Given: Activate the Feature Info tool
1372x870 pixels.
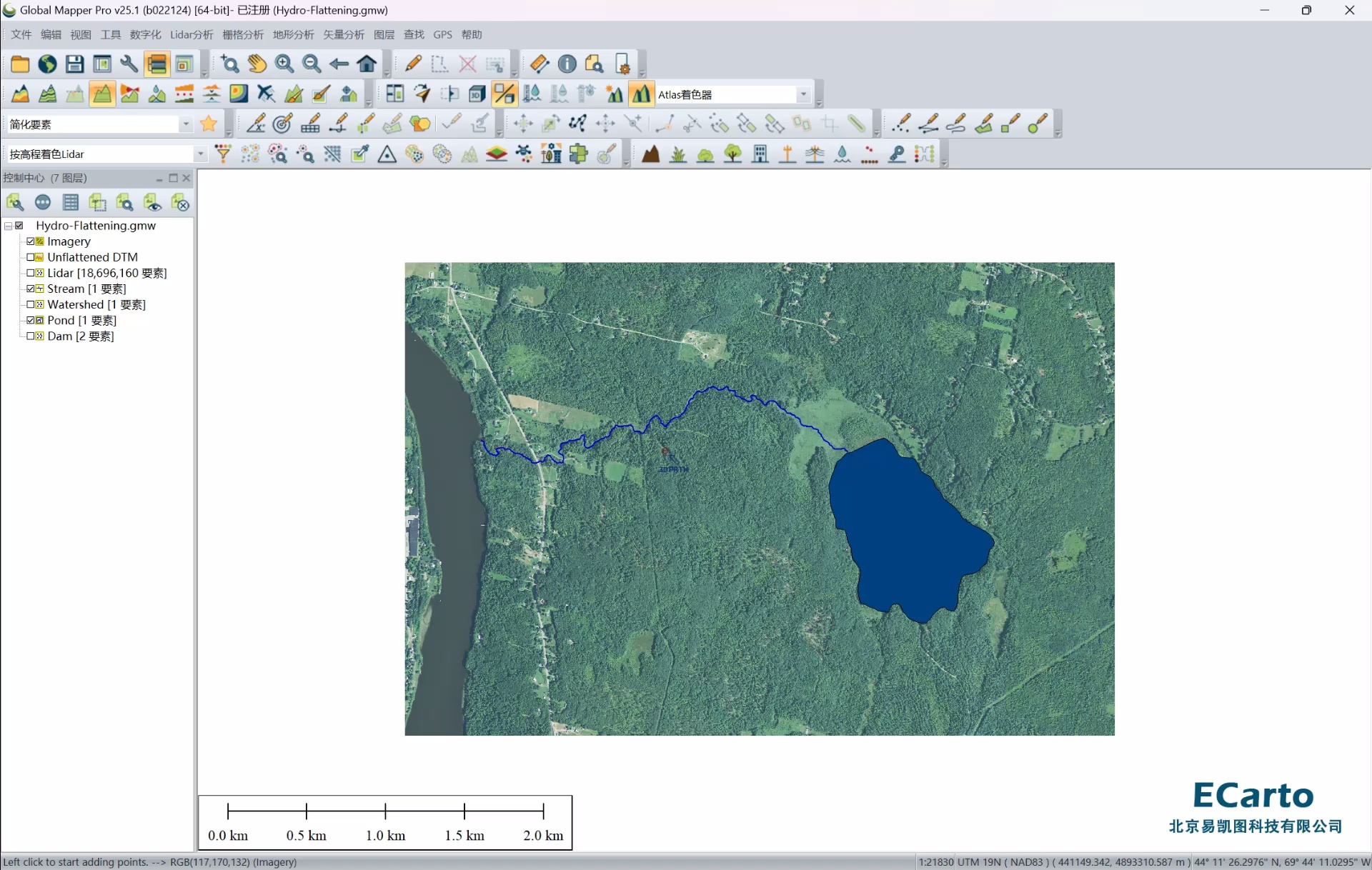Looking at the screenshot, I should pyautogui.click(x=567, y=64).
